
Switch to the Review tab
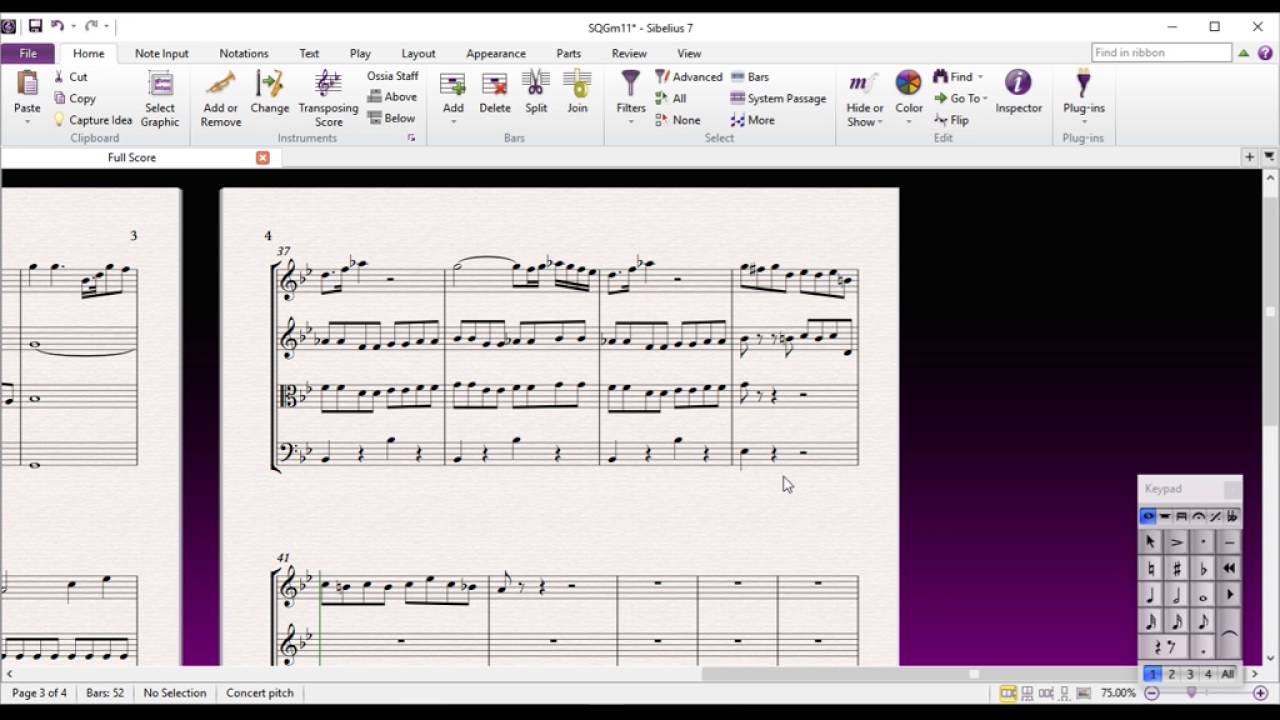[629, 53]
